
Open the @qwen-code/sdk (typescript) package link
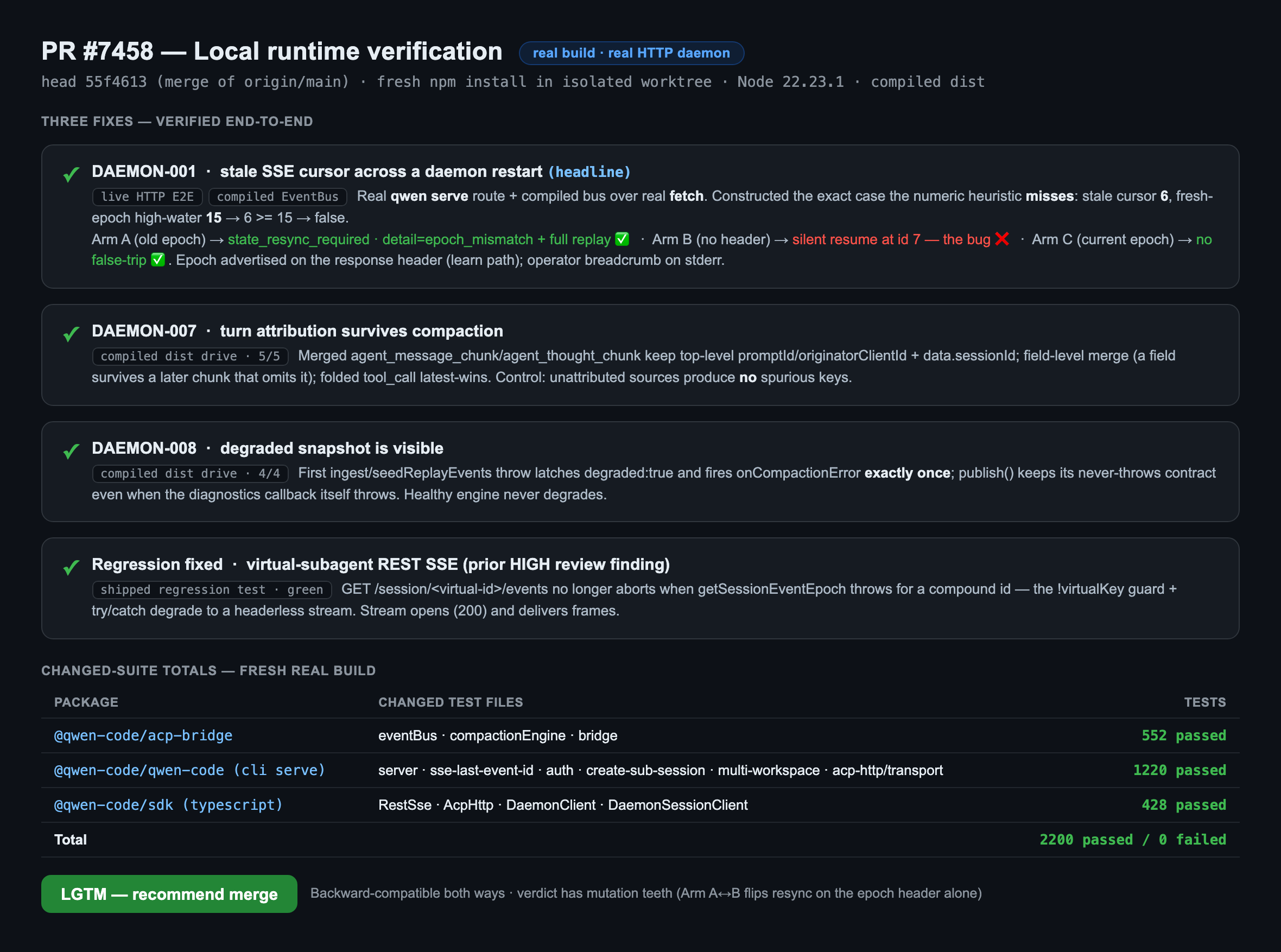click(168, 804)
